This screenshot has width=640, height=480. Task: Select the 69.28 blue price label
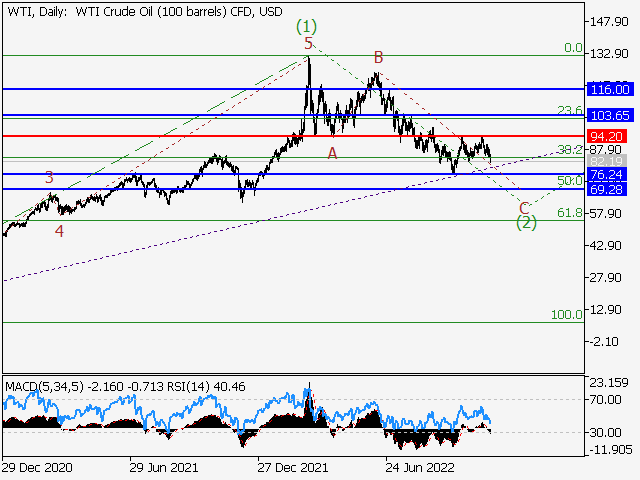click(607, 189)
